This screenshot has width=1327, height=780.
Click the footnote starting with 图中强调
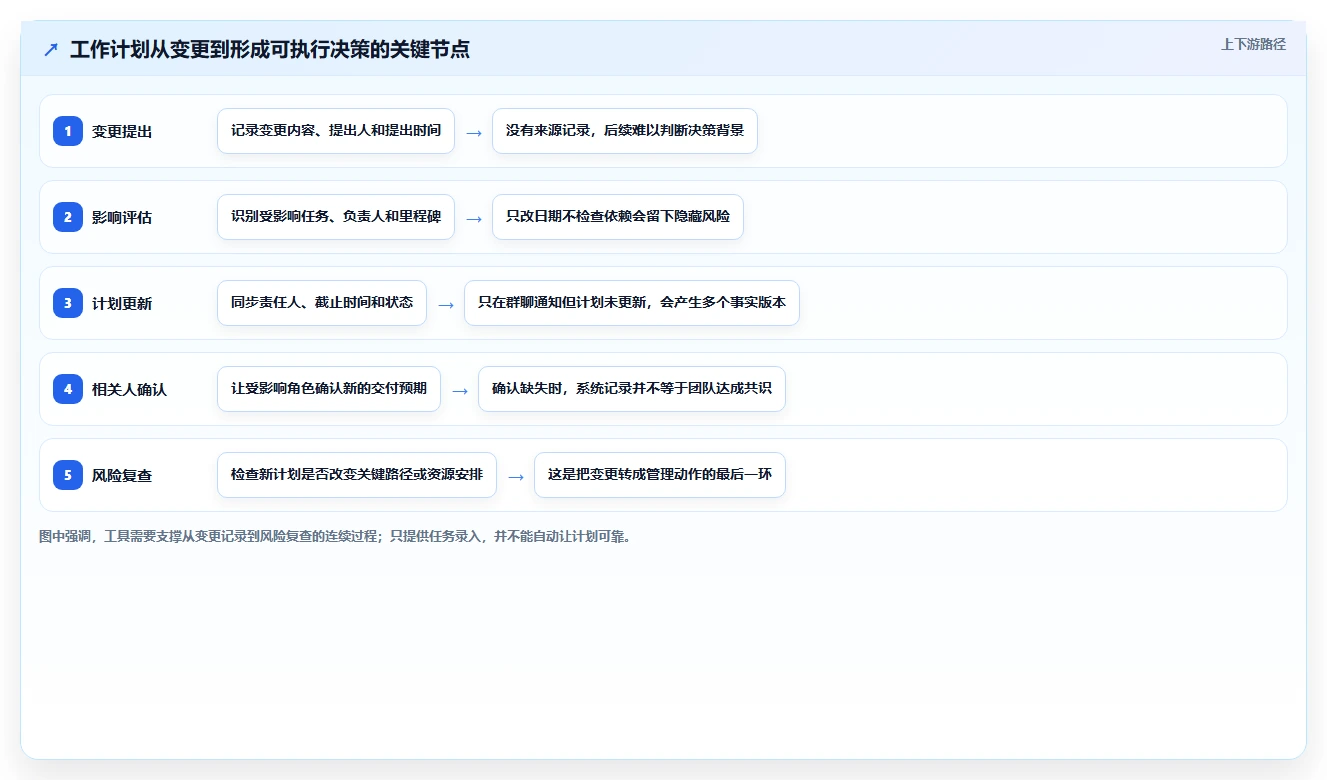point(335,536)
